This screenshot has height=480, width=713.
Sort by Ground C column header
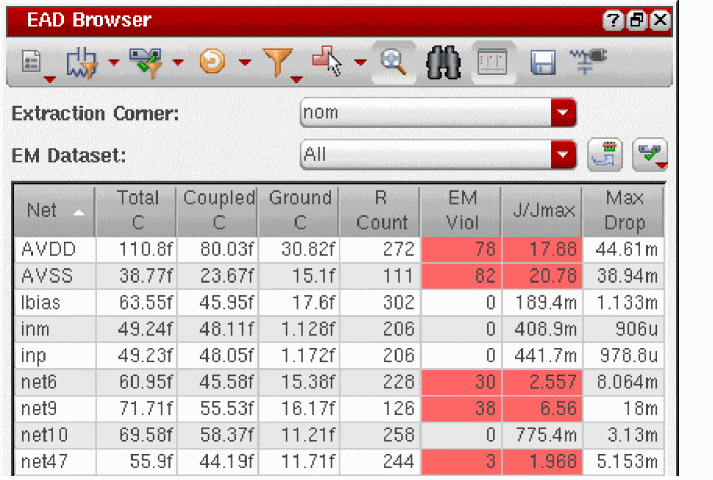298,211
